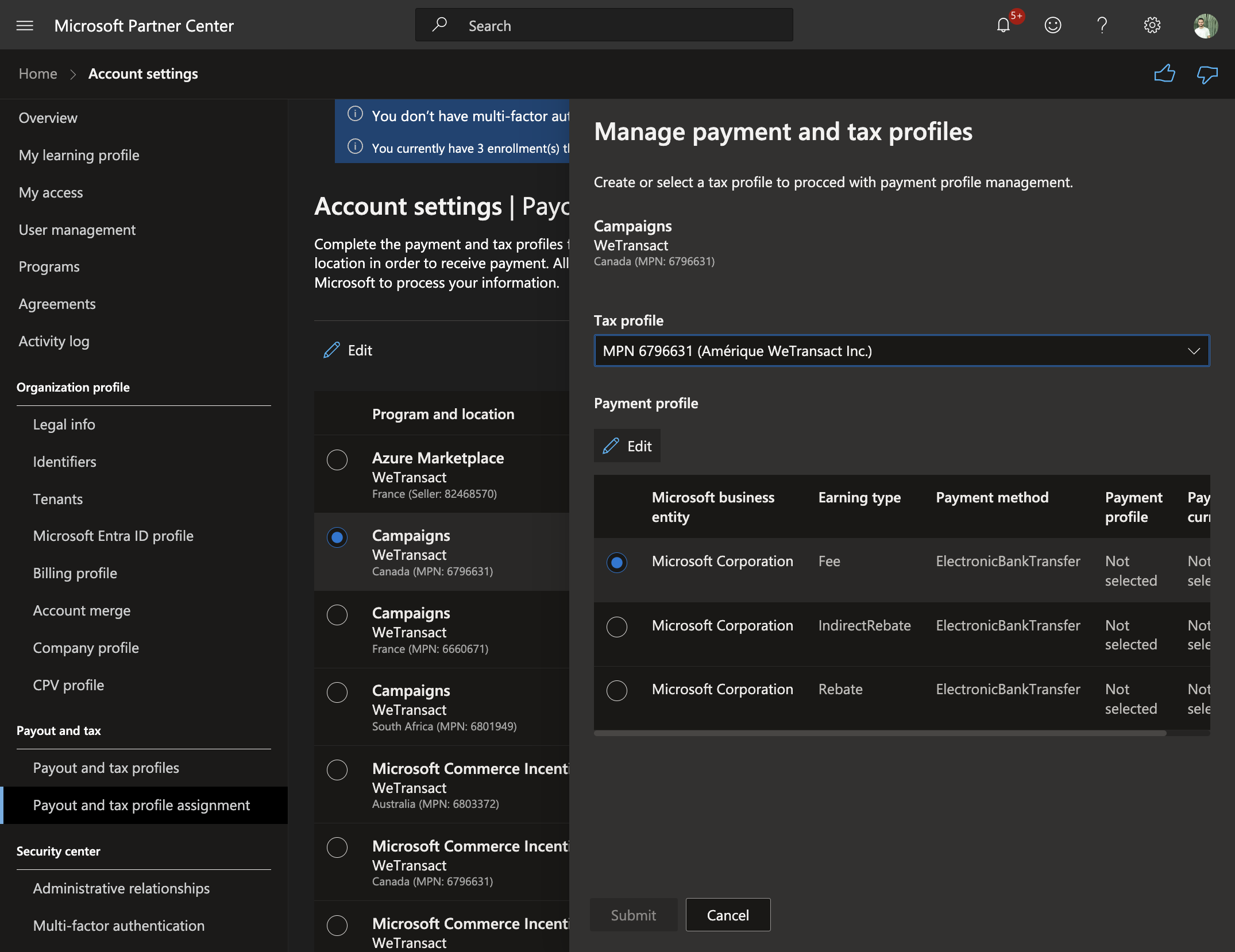Go to Overview in sidebar
Viewport: 1235px width, 952px height.
pyautogui.click(x=48, y=118)
